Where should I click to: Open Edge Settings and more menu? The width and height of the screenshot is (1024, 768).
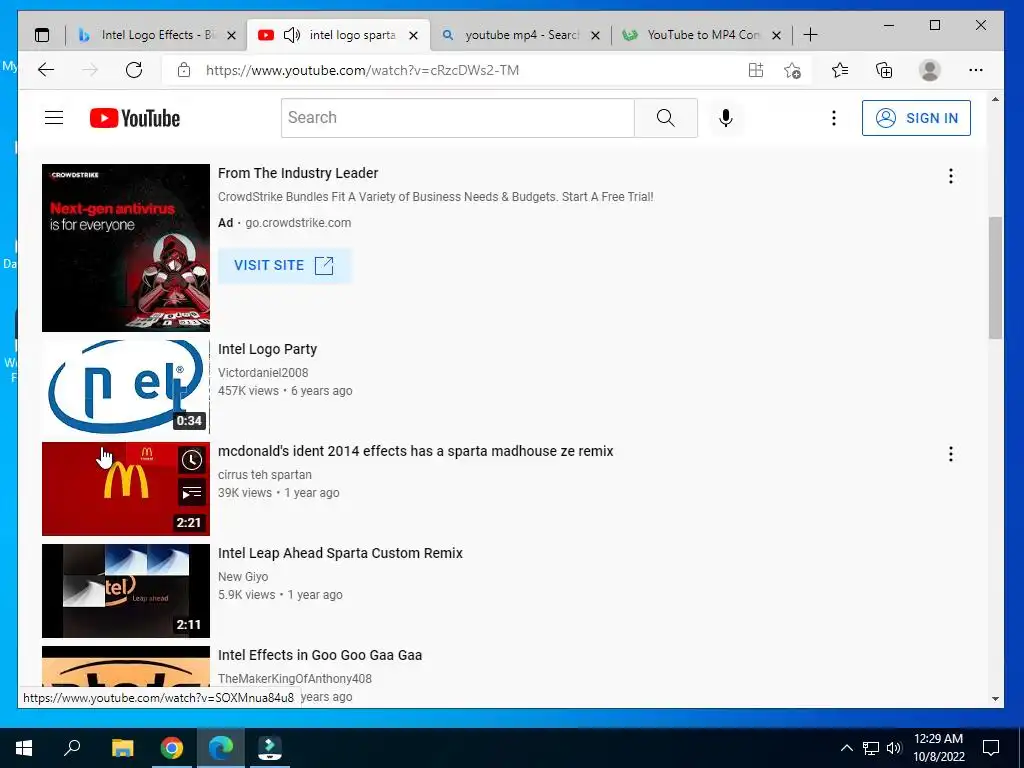(976, 70)
